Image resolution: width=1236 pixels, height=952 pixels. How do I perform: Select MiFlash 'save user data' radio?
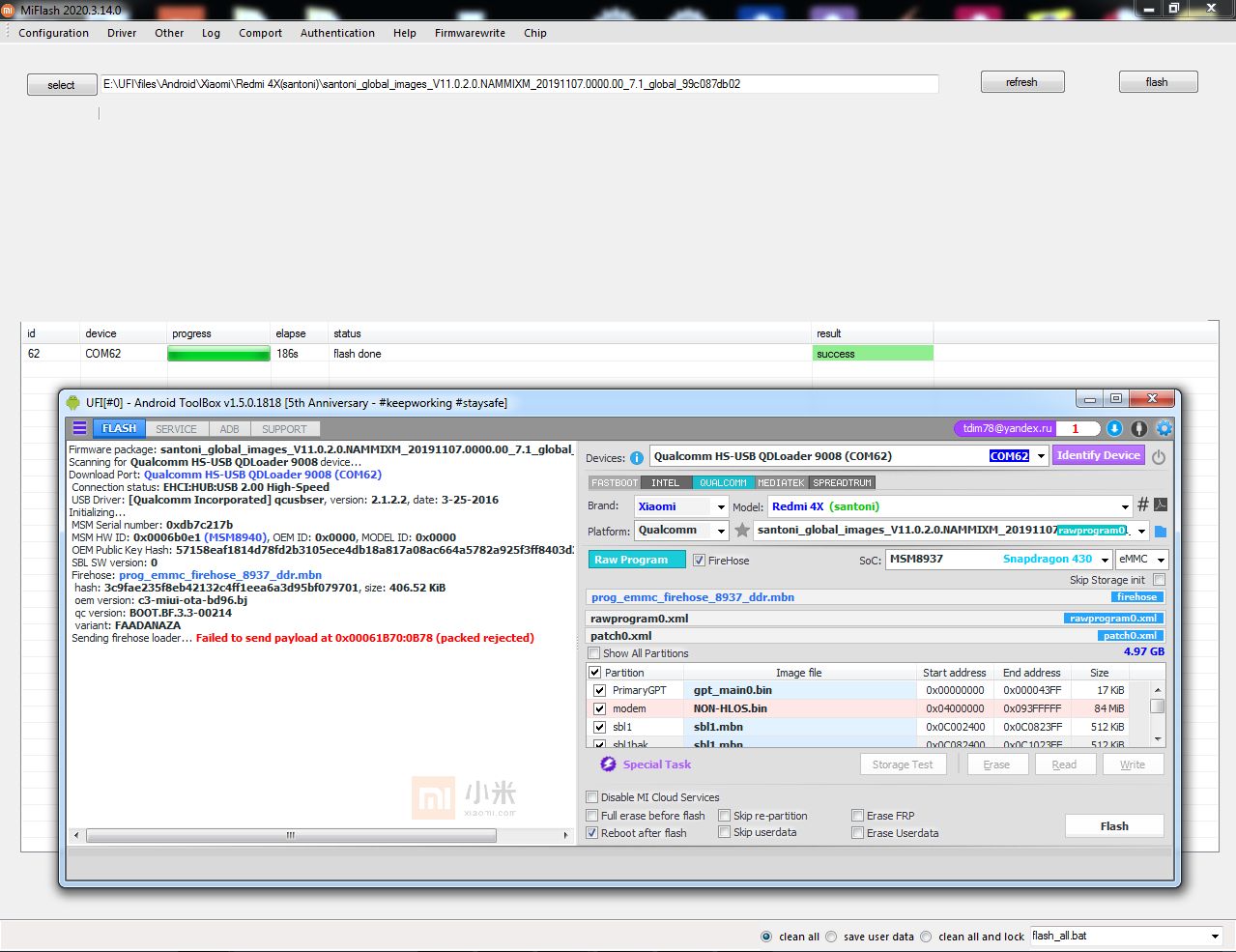click(831, 937)
